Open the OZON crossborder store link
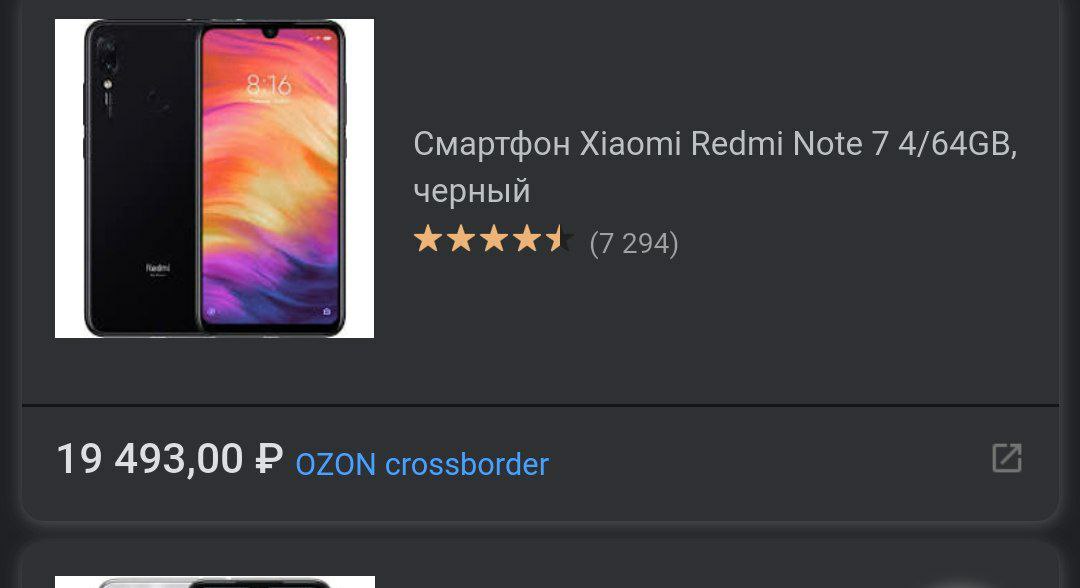The image size is (1080, 588). [422, 464]
